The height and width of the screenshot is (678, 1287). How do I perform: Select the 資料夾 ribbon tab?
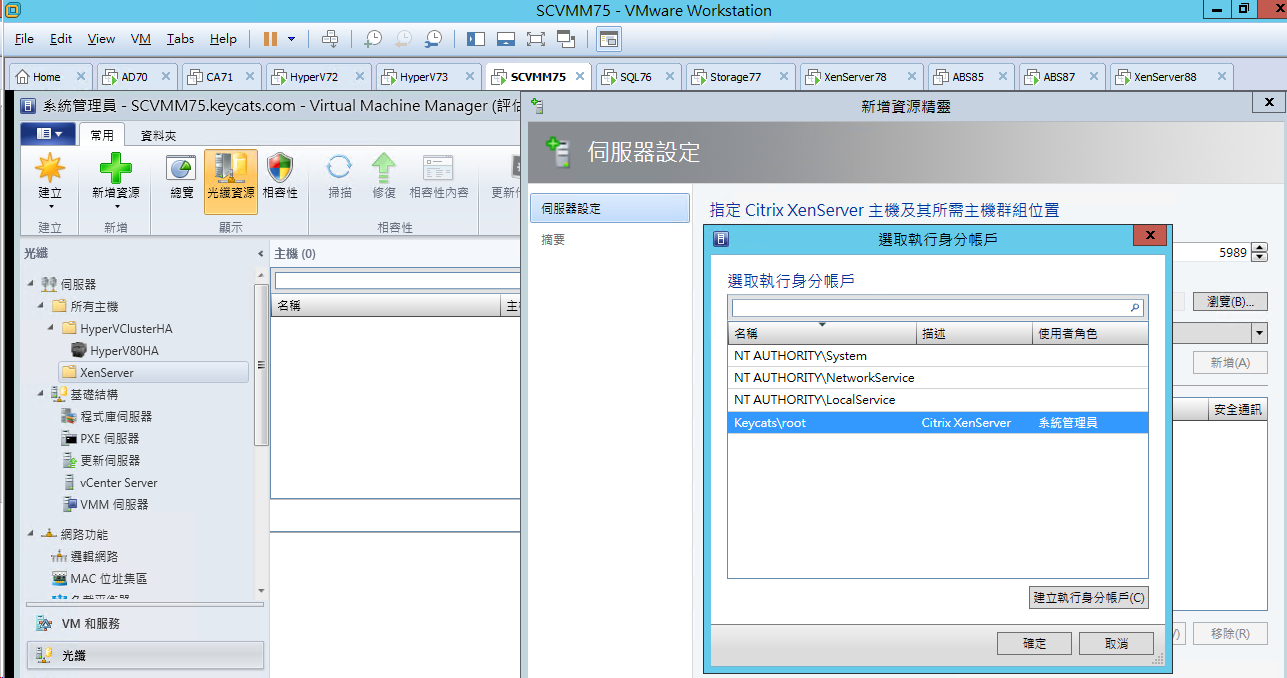[x=158, y=135]
